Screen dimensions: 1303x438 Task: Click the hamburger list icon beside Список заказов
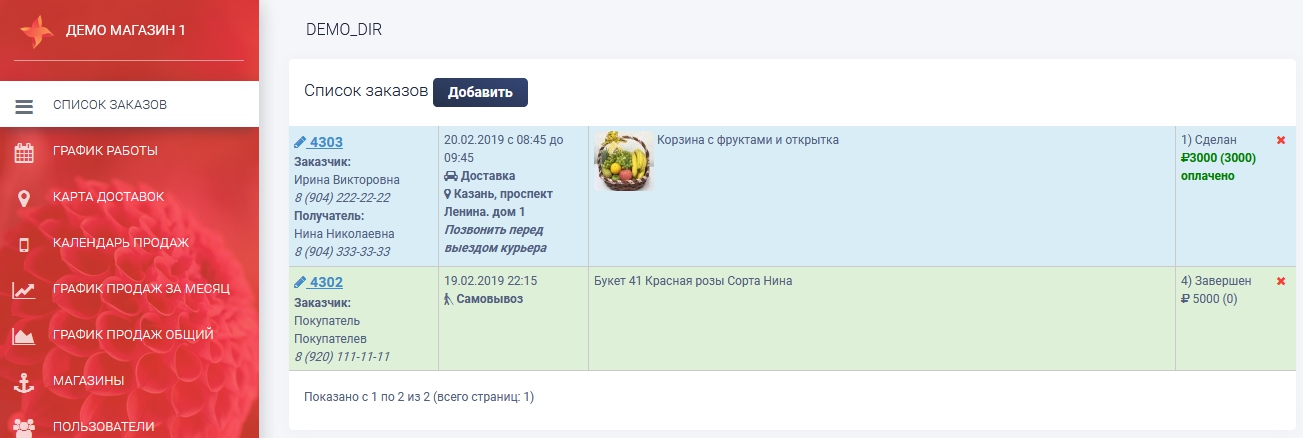[x=24, y=105]
